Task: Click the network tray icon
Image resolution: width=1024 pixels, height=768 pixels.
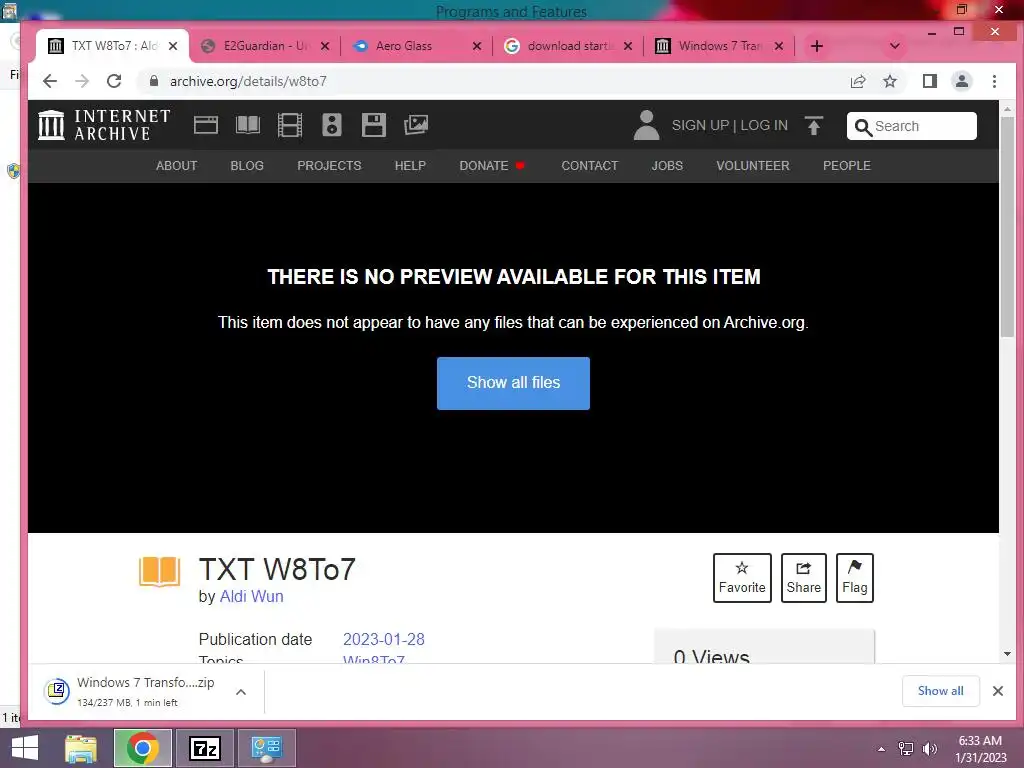Action: (906, 749)
